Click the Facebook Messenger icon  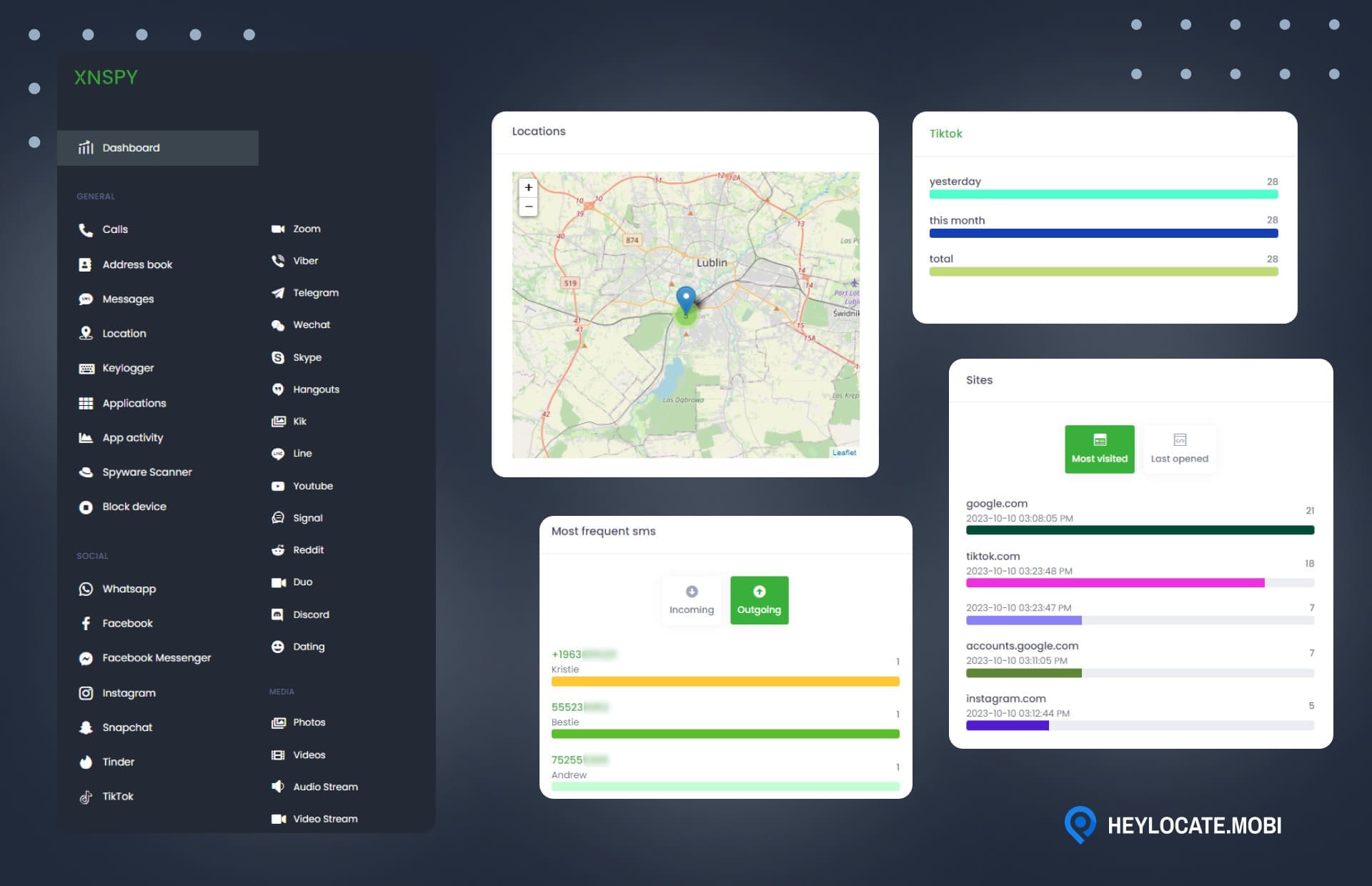click(x=86, y=658)
